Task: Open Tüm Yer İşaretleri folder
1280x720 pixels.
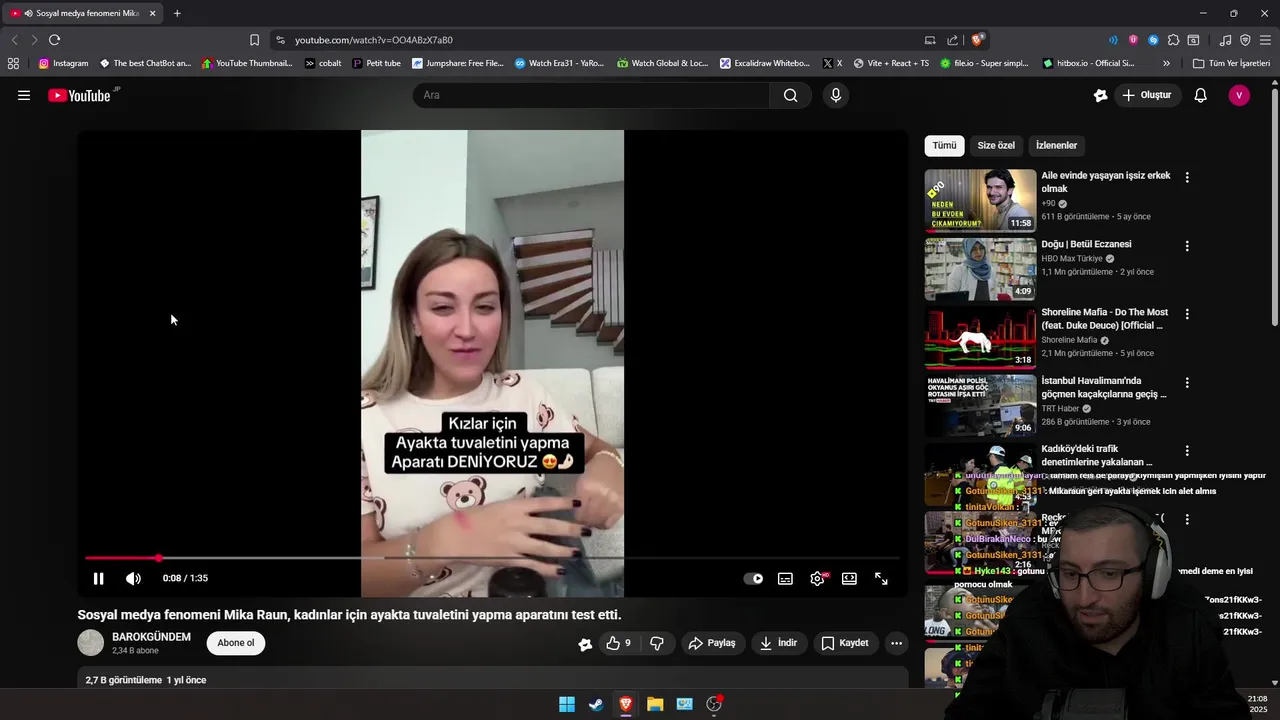Action: coord(1231,63)
